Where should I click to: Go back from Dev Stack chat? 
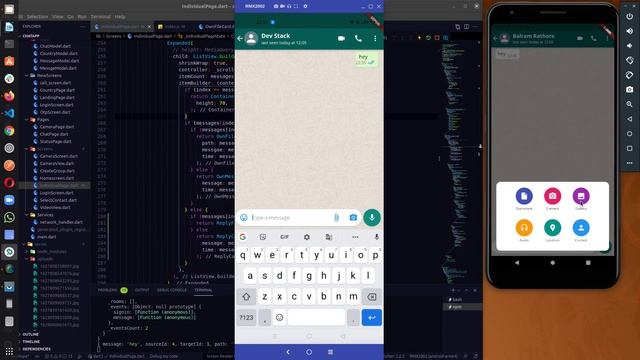pyautogui.click(x=240, y=38)
